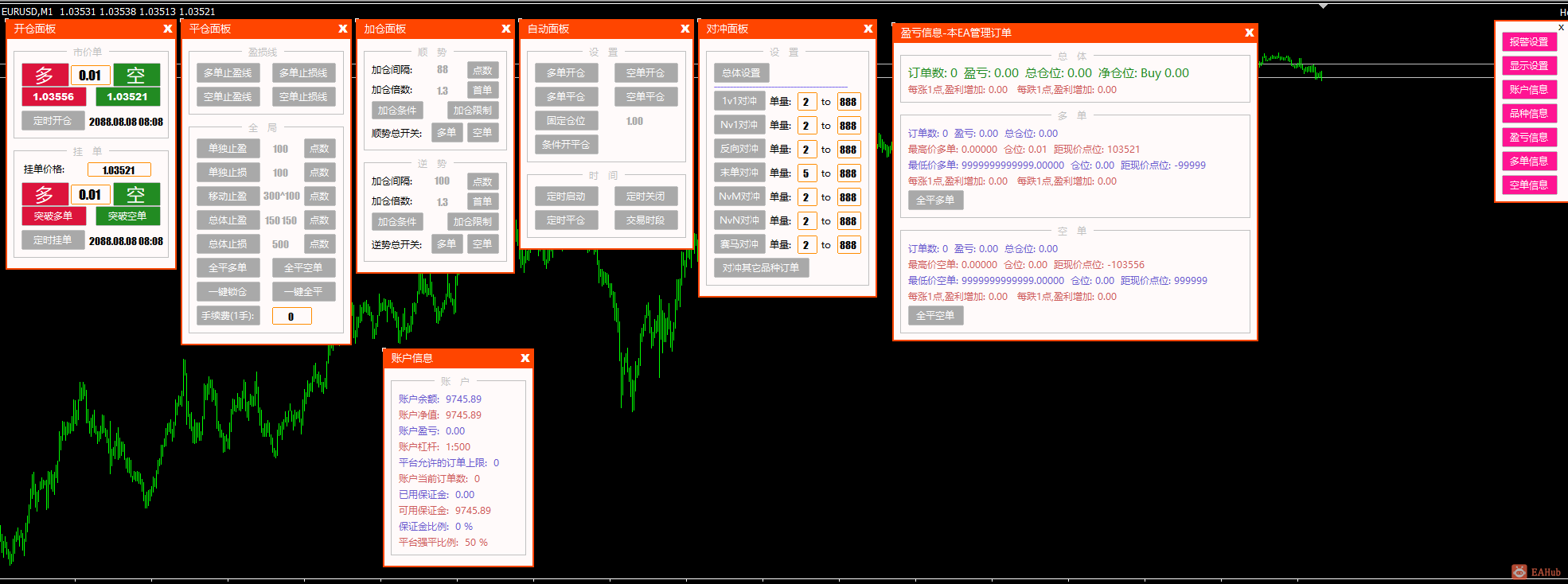Open the 显示设置 side menu item
The image size is (1568, 584).
point(1529,65)
